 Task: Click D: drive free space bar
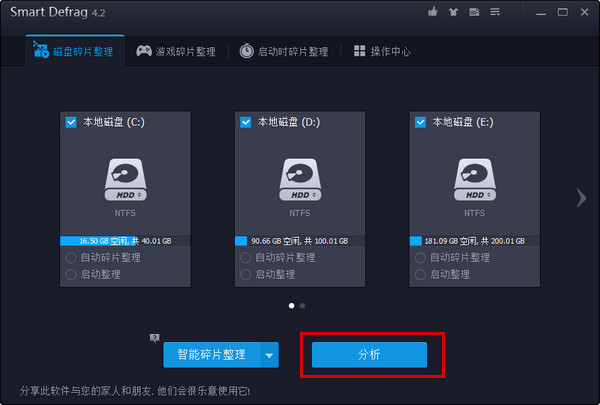(x=300, y=241)
